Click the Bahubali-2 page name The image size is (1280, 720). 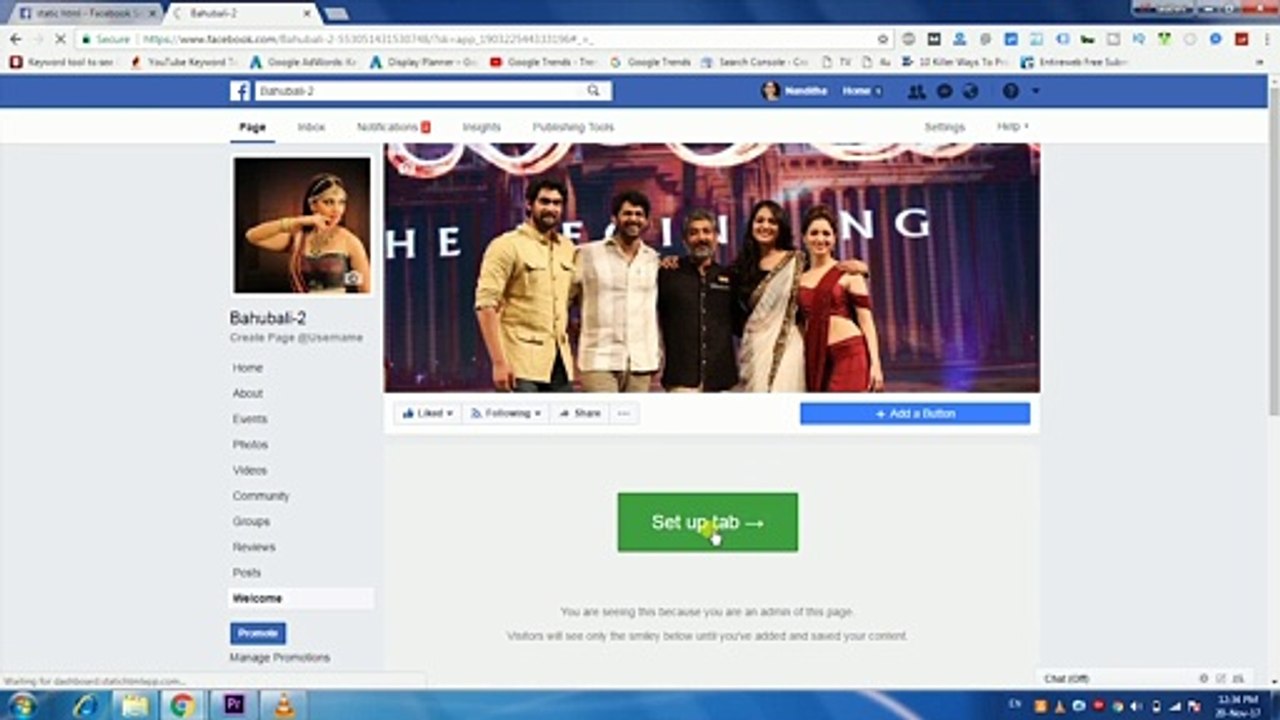tap(268, 318)
